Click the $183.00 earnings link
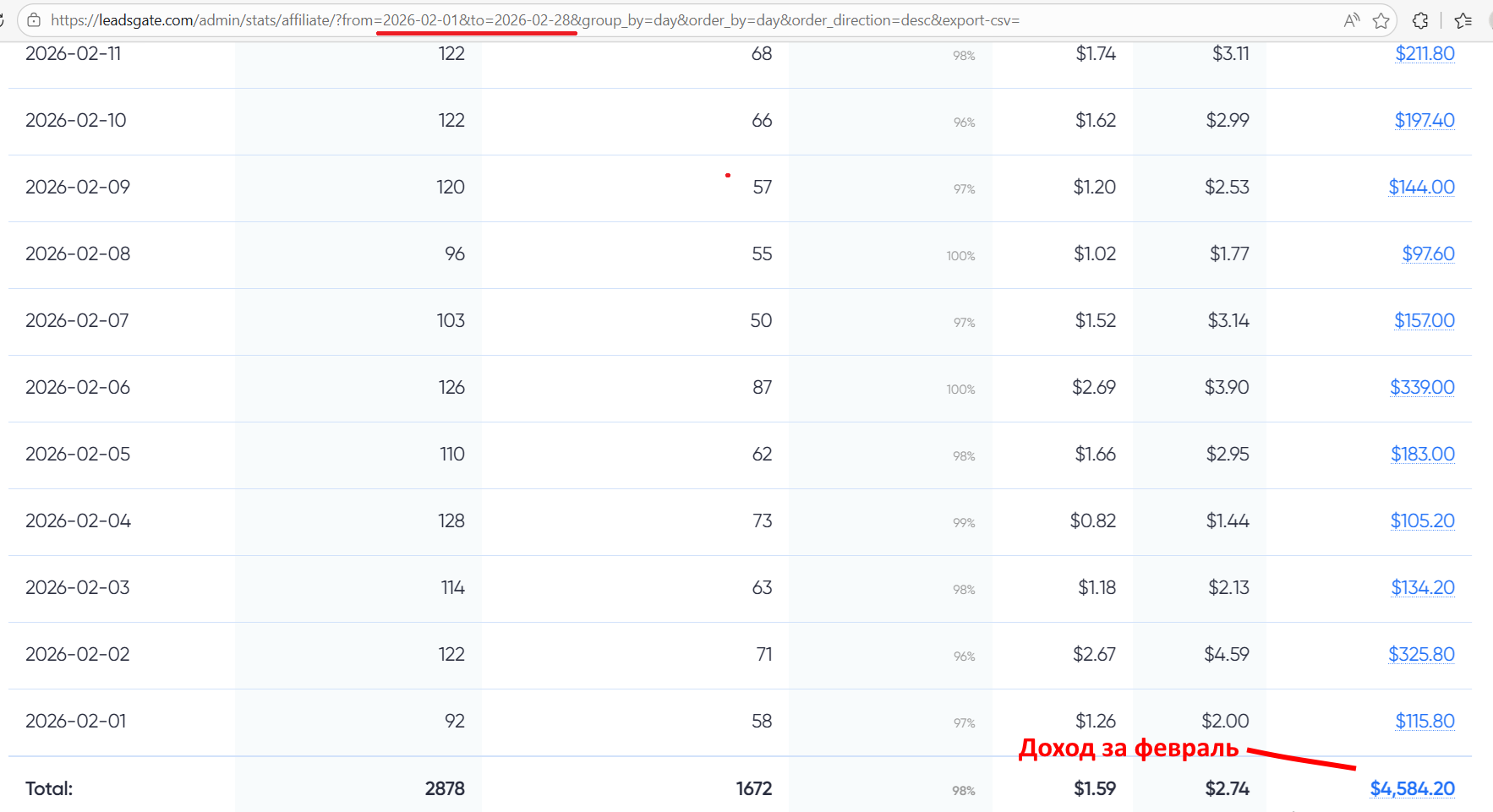The height and width of the screenshot is (812, 1493). [x=1423, y=455]
